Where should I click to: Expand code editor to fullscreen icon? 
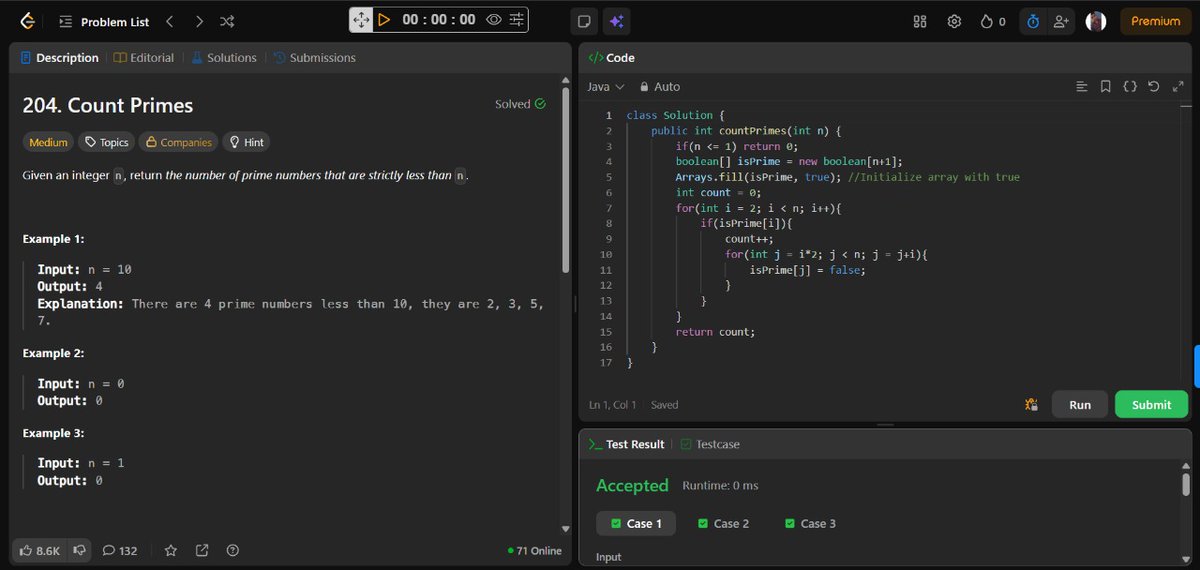pyautogui.click(x=1178, y=87)
